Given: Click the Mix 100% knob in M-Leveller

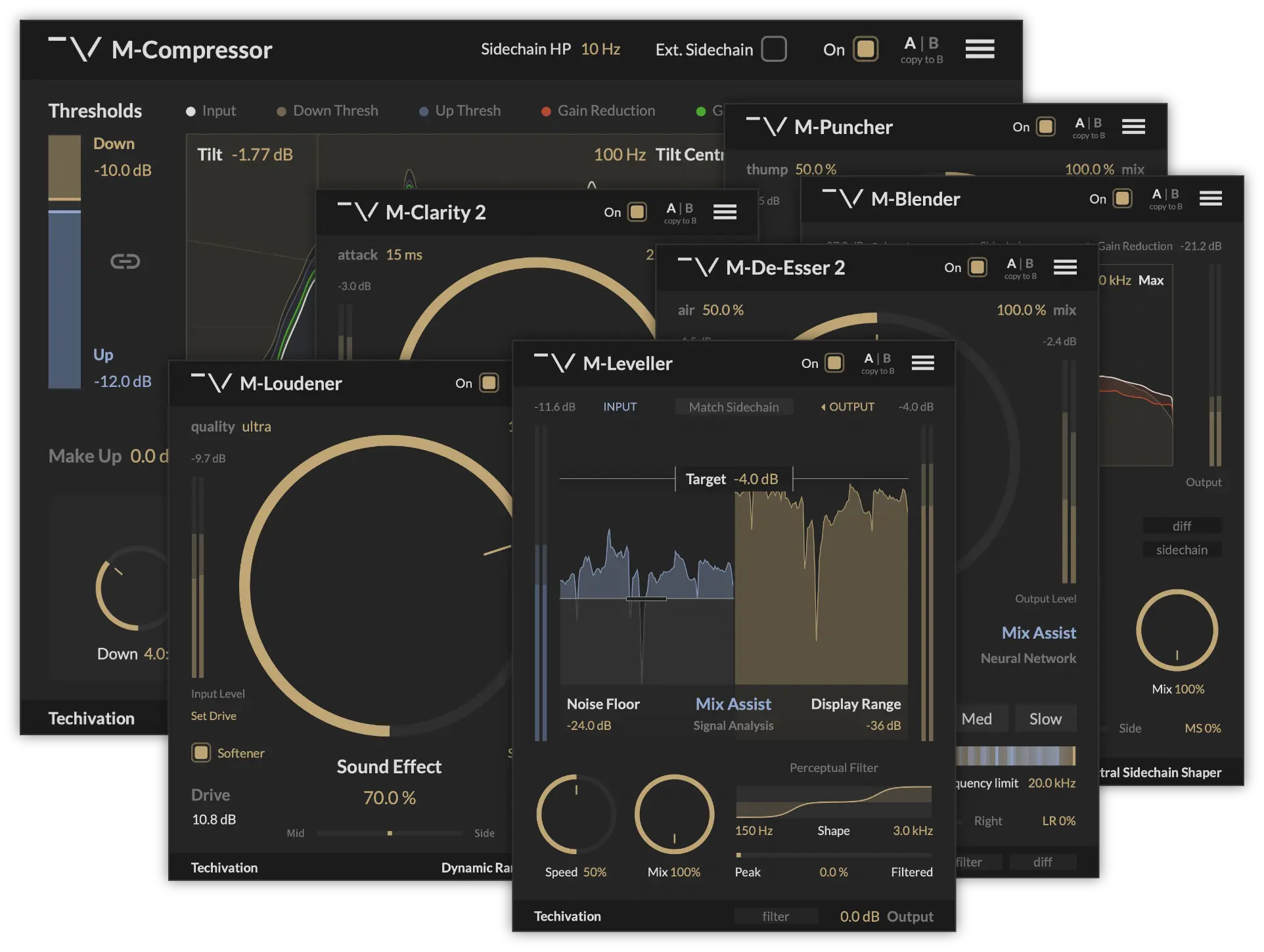Looking at the screenshot, I should click(x=674, y=814).
